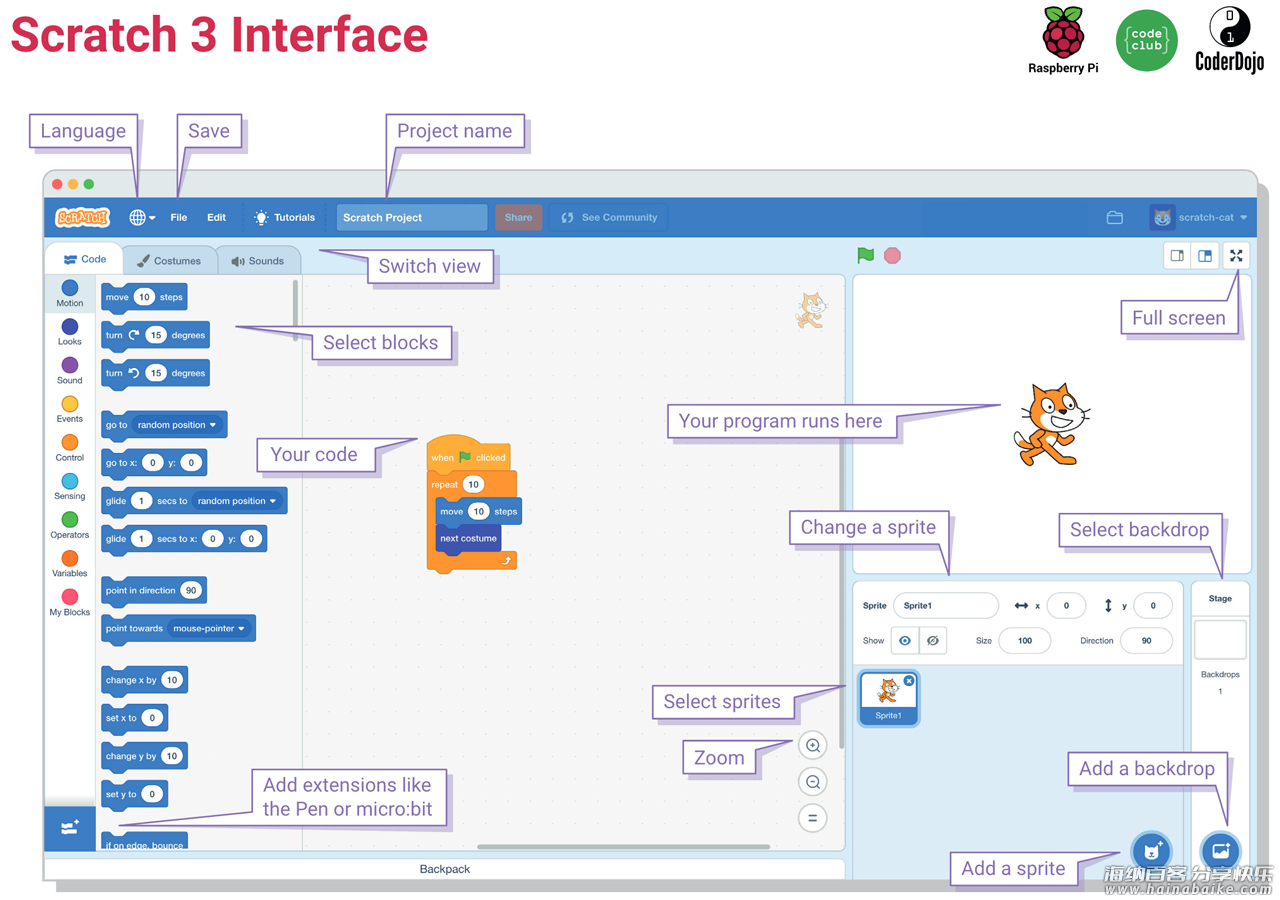Click the sprite y position field

point(1153,606)
